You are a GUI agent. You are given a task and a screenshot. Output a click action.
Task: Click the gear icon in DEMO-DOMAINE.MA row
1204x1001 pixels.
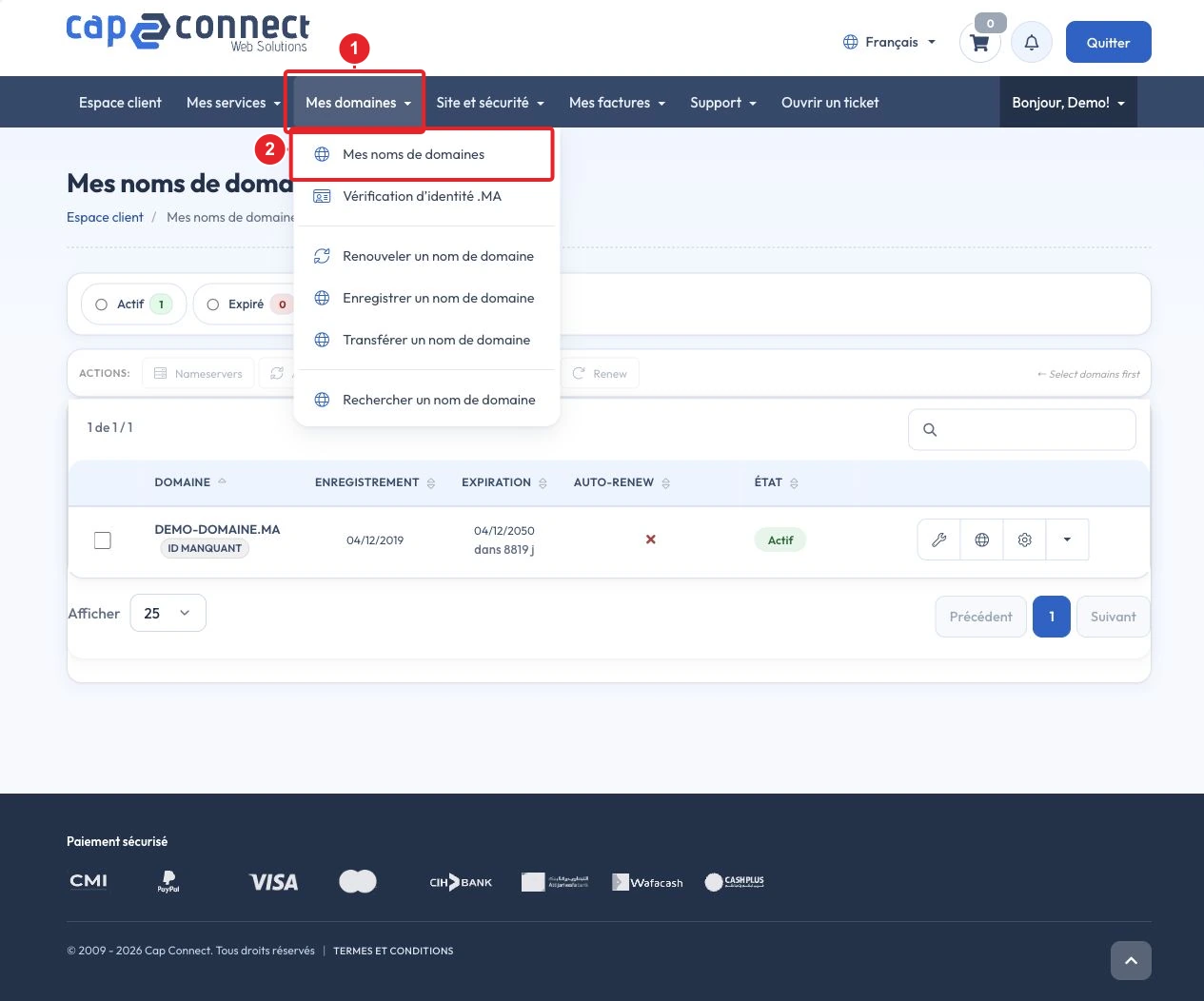1025,540
